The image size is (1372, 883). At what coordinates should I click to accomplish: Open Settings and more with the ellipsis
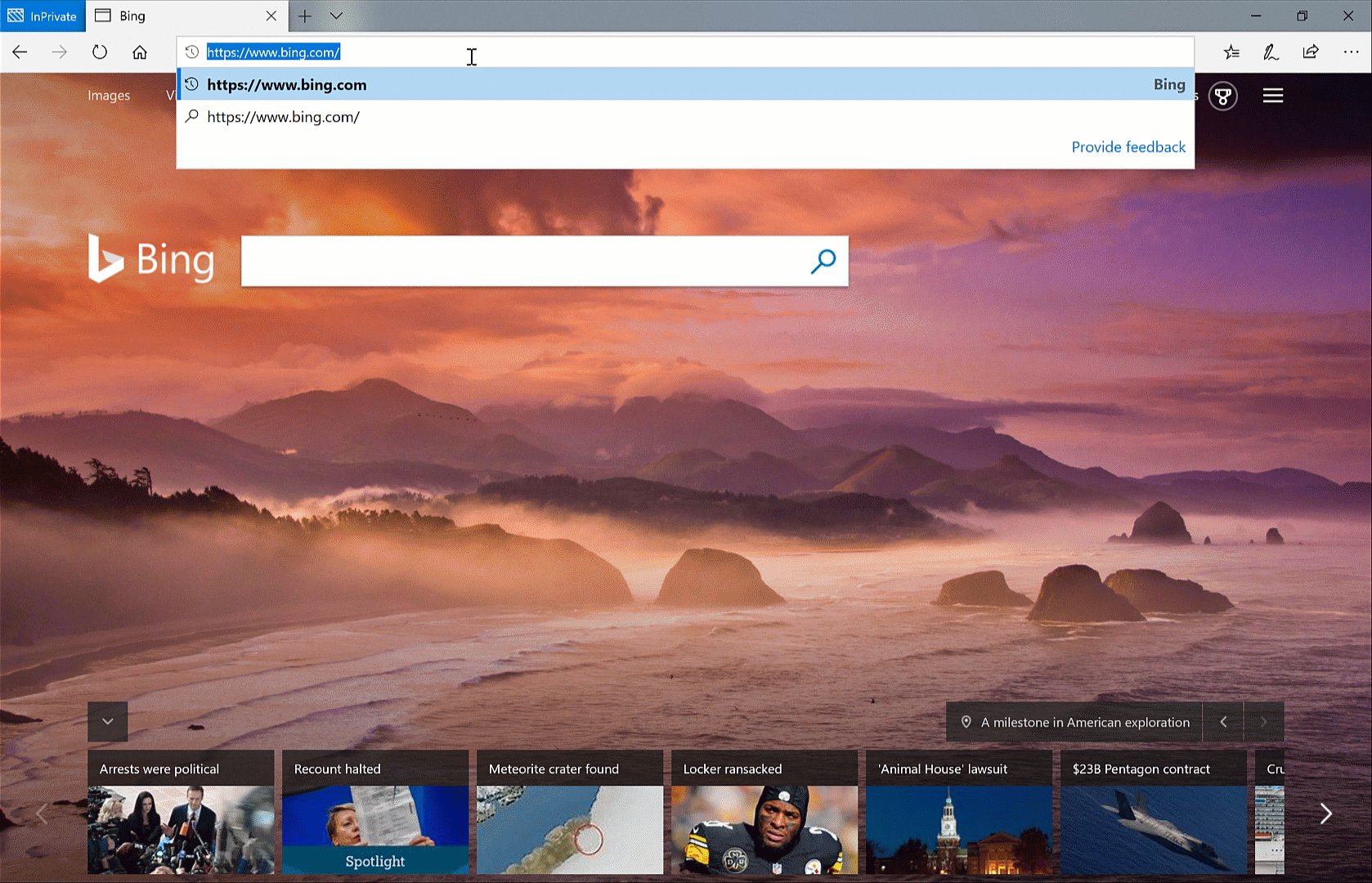click(1351, 52)
